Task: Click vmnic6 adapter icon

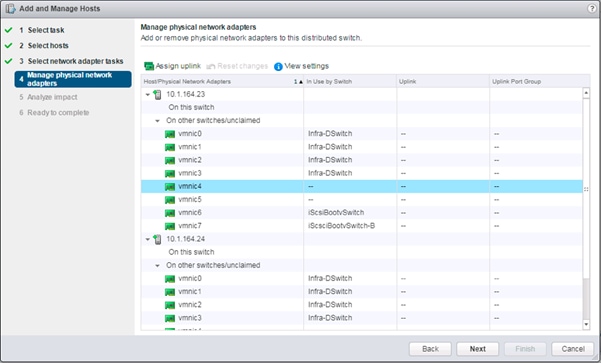Action: click(170, 213)
